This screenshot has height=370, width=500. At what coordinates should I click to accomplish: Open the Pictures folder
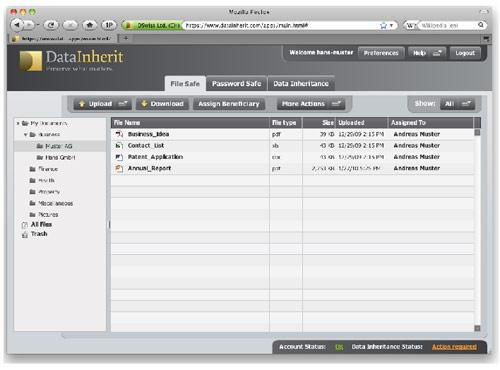tap(44, 215)
